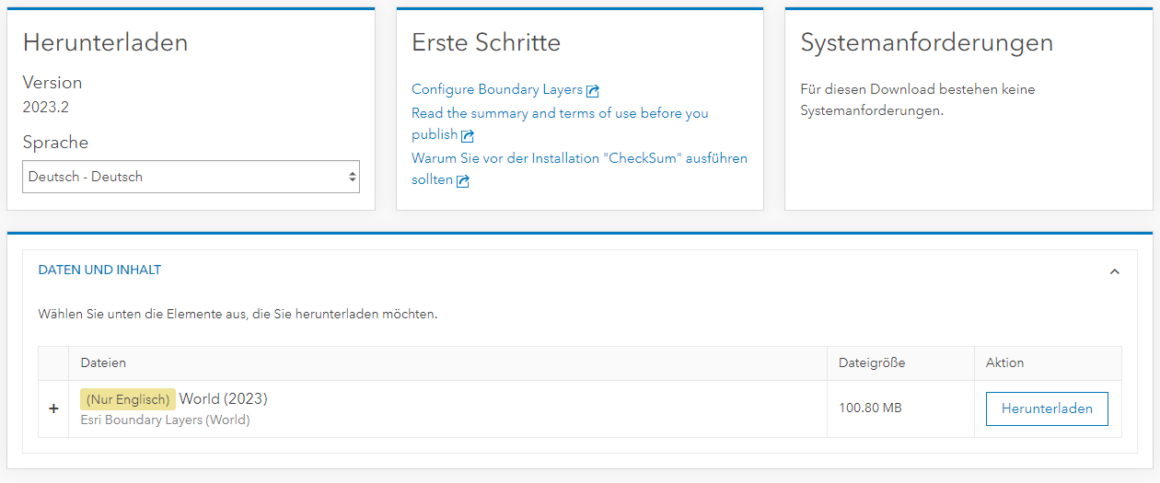This screenshot has height=483, width=1160.
Task: Click Herunterladen button for World (2023)
Action: point(1047,409)
